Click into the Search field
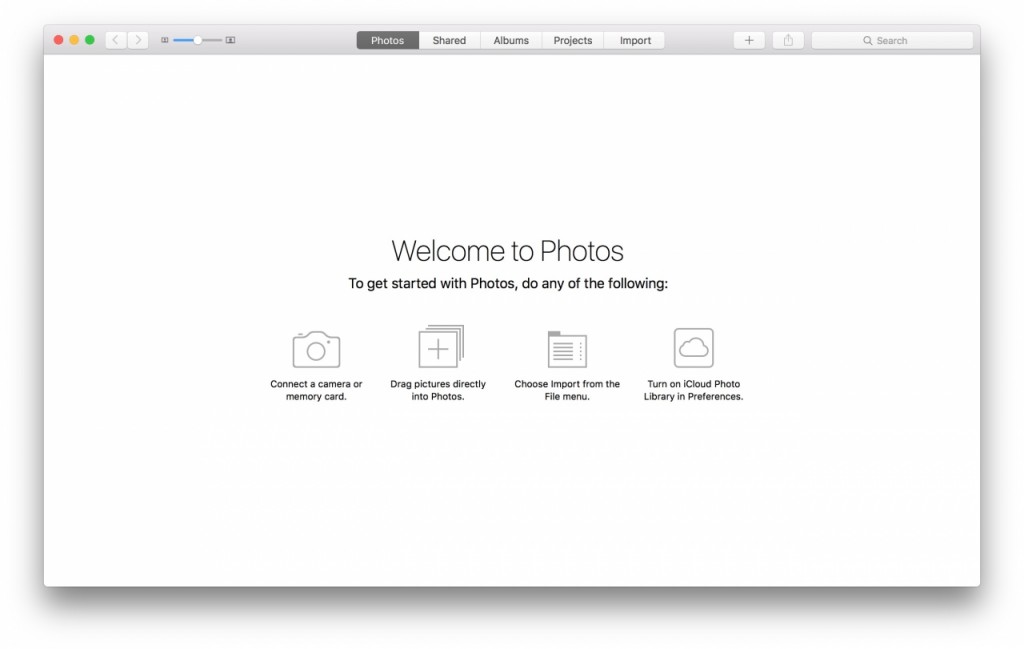Viewport: 1024px width, 649px height. (892, 40)
